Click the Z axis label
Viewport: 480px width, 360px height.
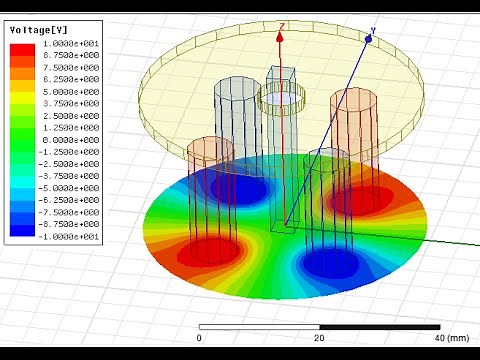282,27
